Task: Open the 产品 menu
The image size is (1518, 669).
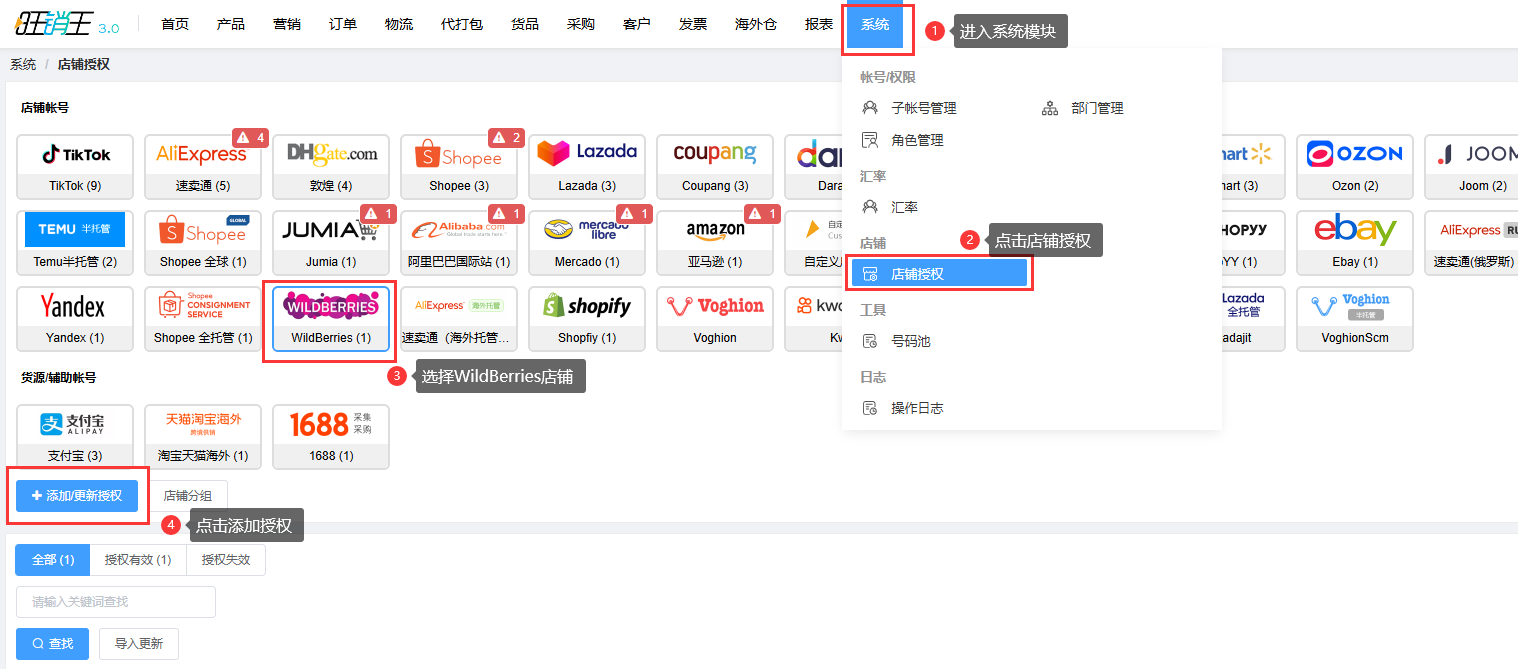Action: pos(231,24)
